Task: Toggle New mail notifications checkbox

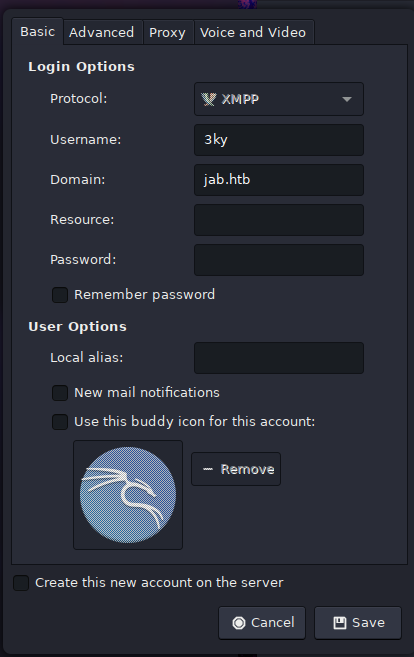Action: click(60, 393)
